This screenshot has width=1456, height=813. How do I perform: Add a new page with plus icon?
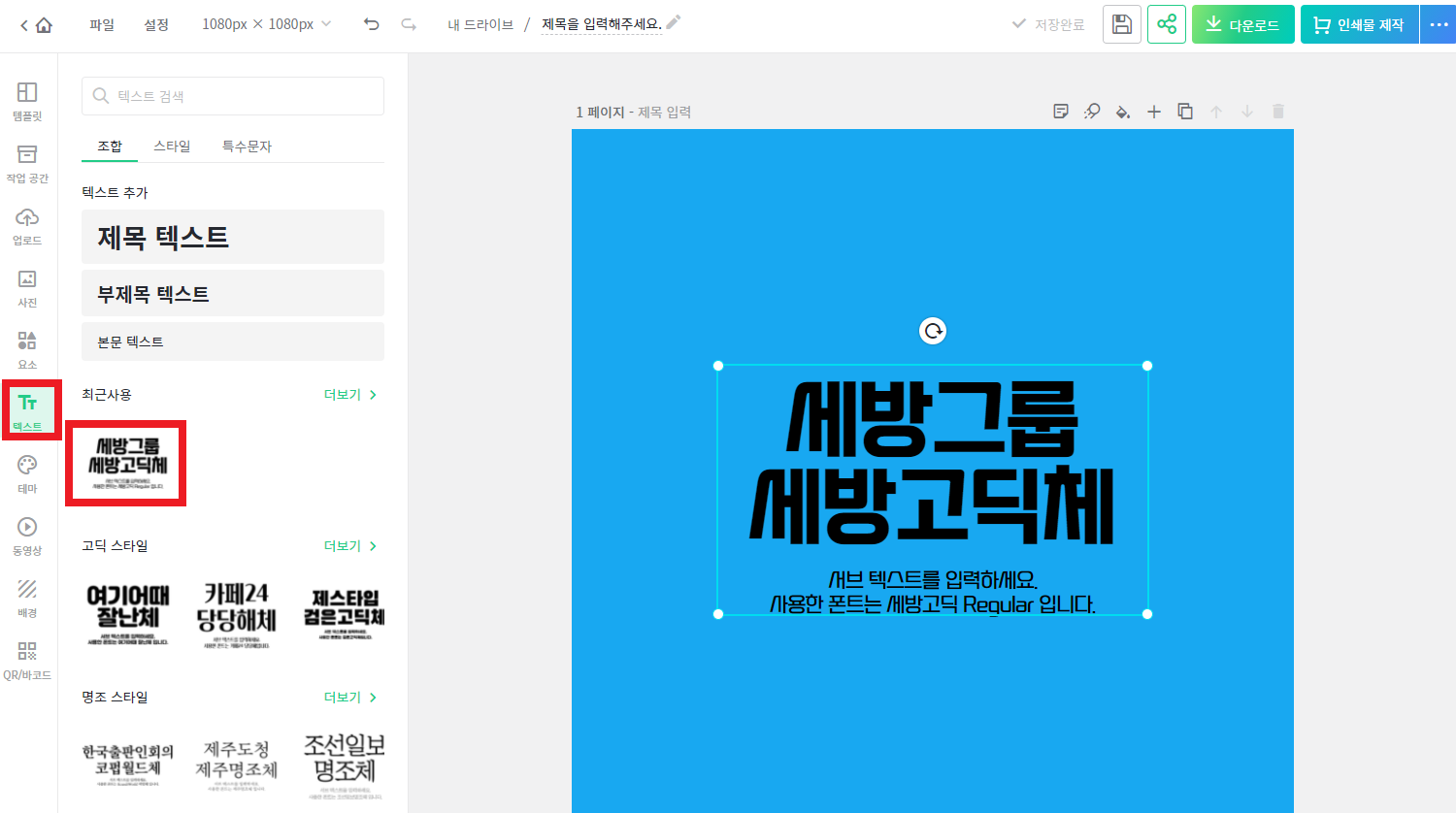coord(1154,112)
